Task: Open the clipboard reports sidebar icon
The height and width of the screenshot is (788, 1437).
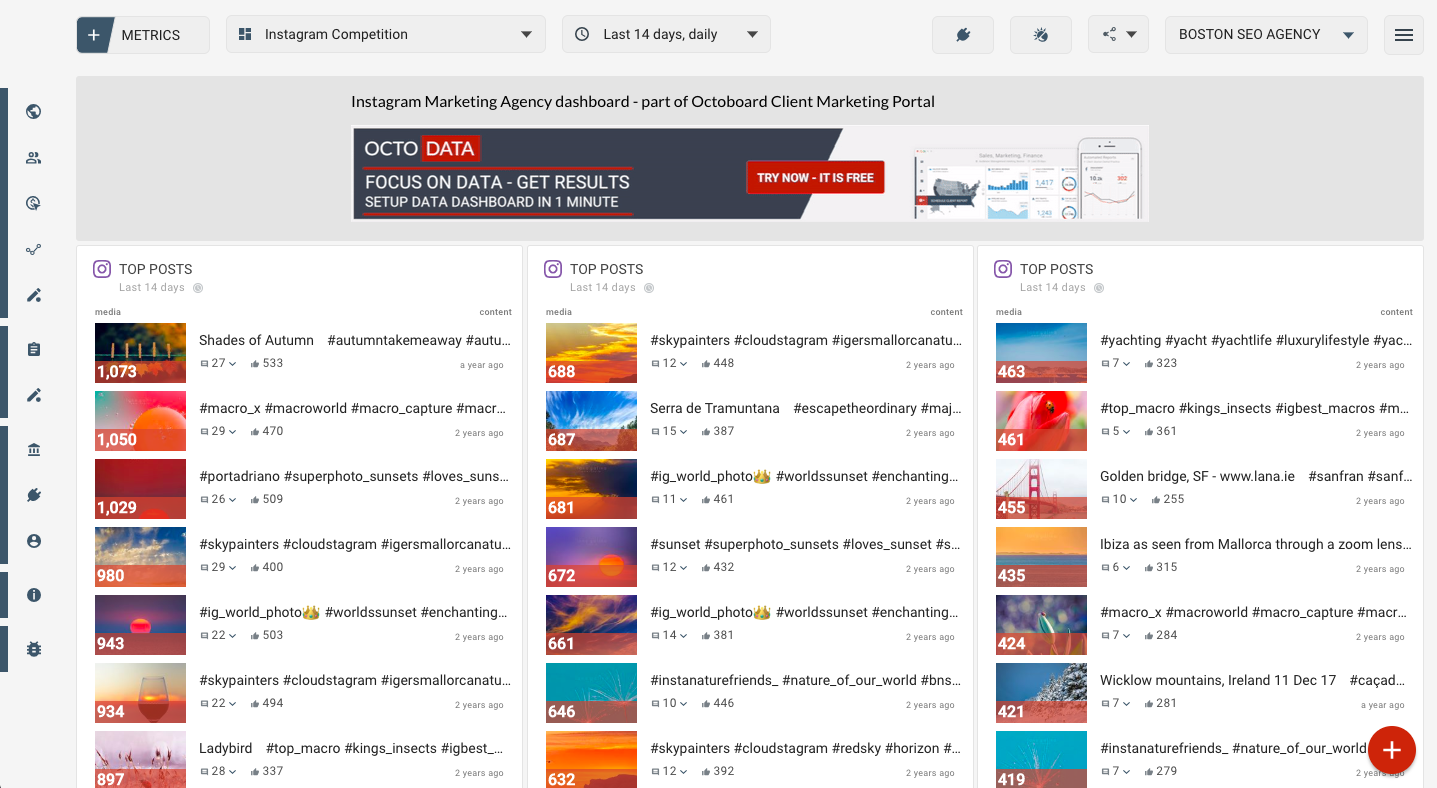Action: [34, 350]
